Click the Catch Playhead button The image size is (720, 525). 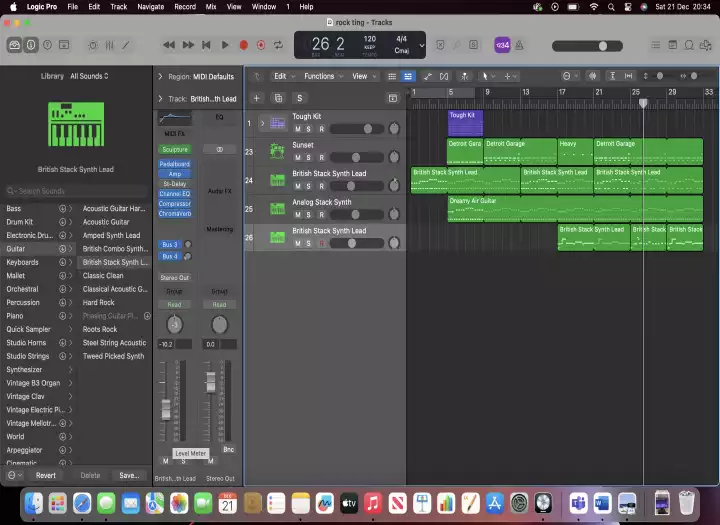[465, 76]
